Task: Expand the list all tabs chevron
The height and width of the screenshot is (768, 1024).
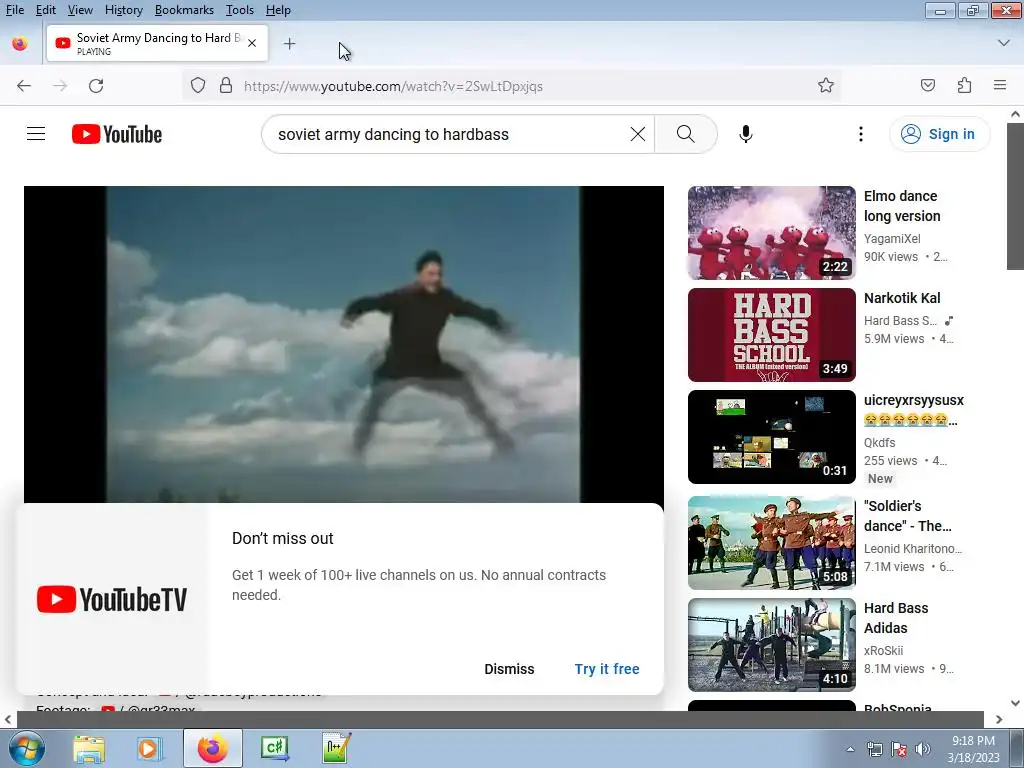Action: [1004, 43]
